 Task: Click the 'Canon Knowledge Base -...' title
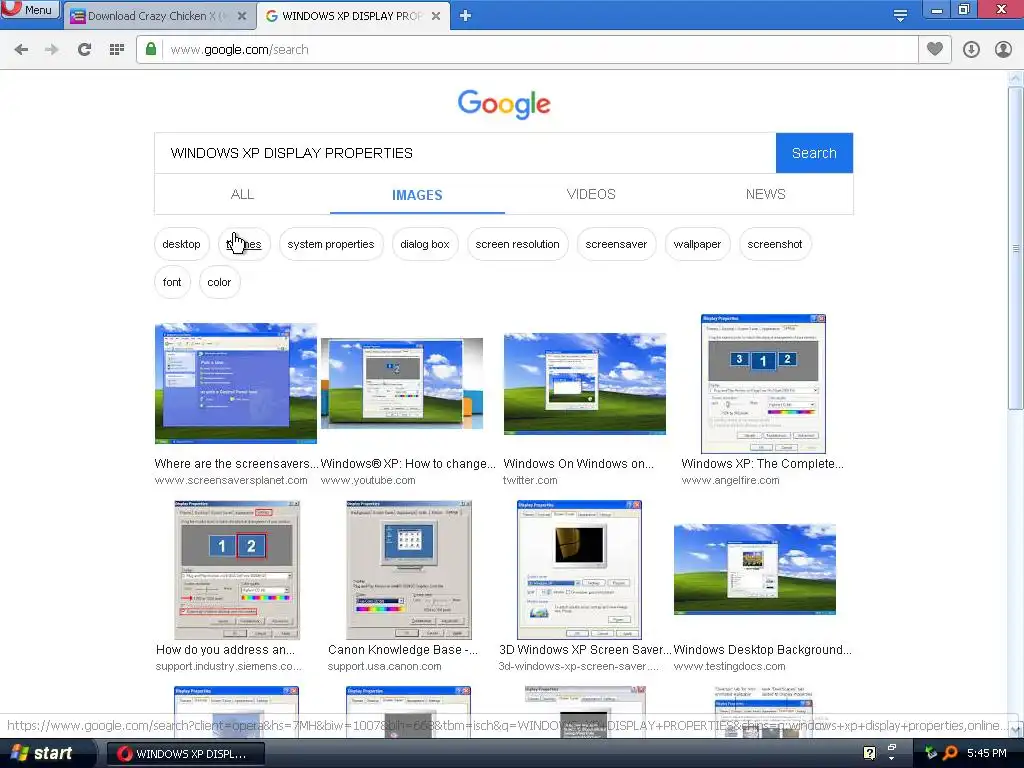[x=403, y=650]
